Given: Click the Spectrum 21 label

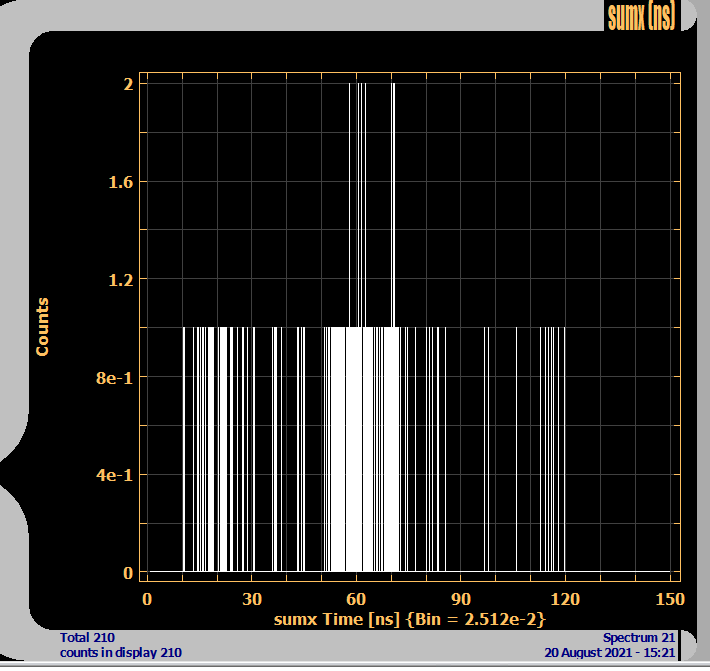Looking at the screenshot, I should pyautogui.click(x=639, y=638).
